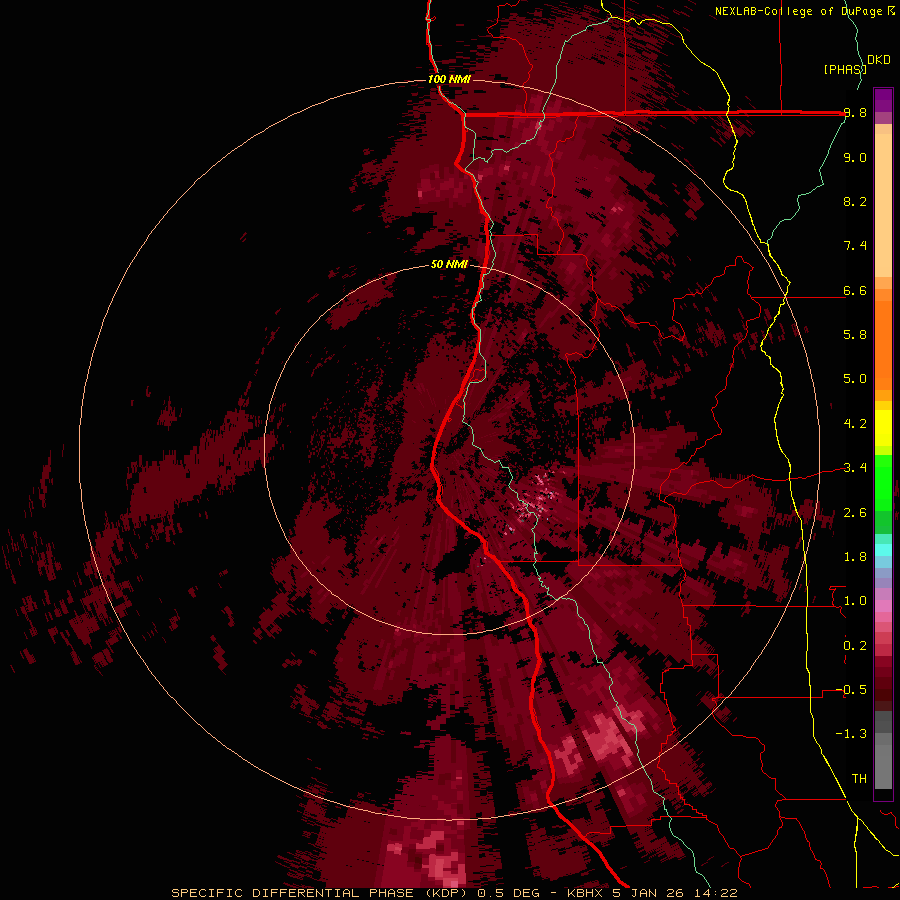This screenshot has width=900, height=900.
Task: Click the 9.0 value on the color scale
Action: click(x=855, y=157)
